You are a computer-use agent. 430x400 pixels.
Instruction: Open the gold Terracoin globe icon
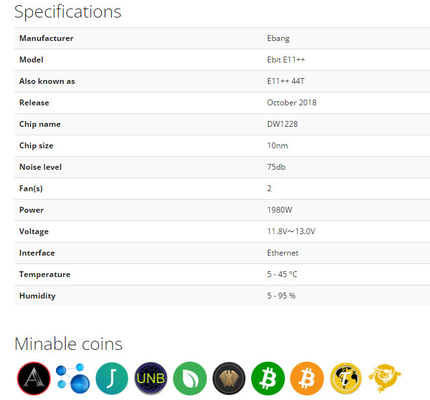pos(346,378)
